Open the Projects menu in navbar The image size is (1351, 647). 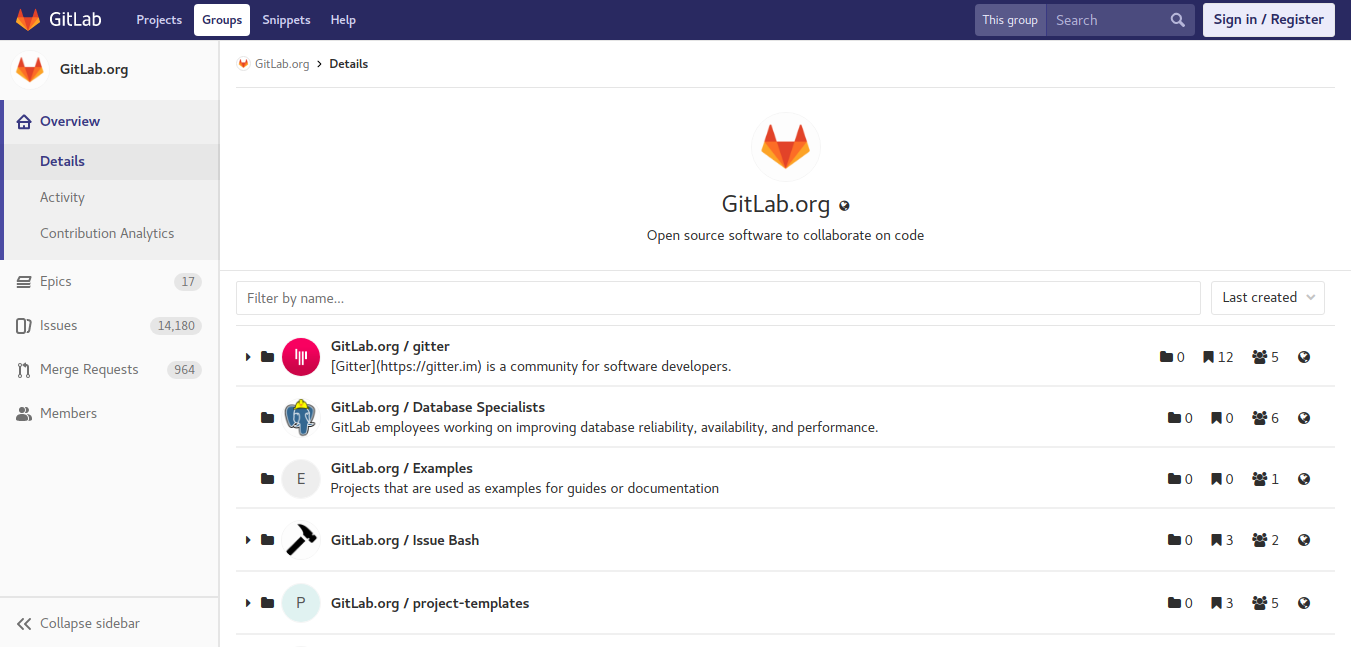pos(159,20)
